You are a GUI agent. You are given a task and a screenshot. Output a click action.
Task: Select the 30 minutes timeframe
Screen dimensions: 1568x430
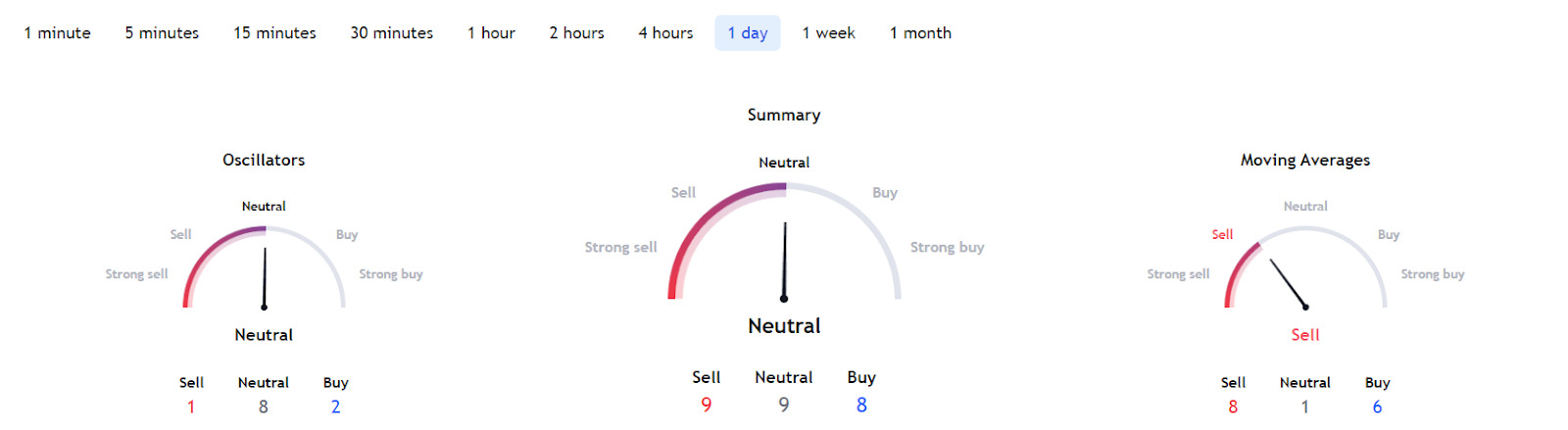[392, 33]
